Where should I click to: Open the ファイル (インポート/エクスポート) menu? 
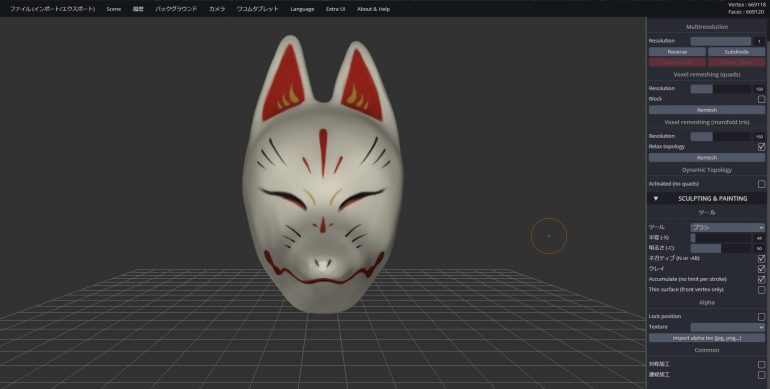pyautogui.click(x=53, y=9)
